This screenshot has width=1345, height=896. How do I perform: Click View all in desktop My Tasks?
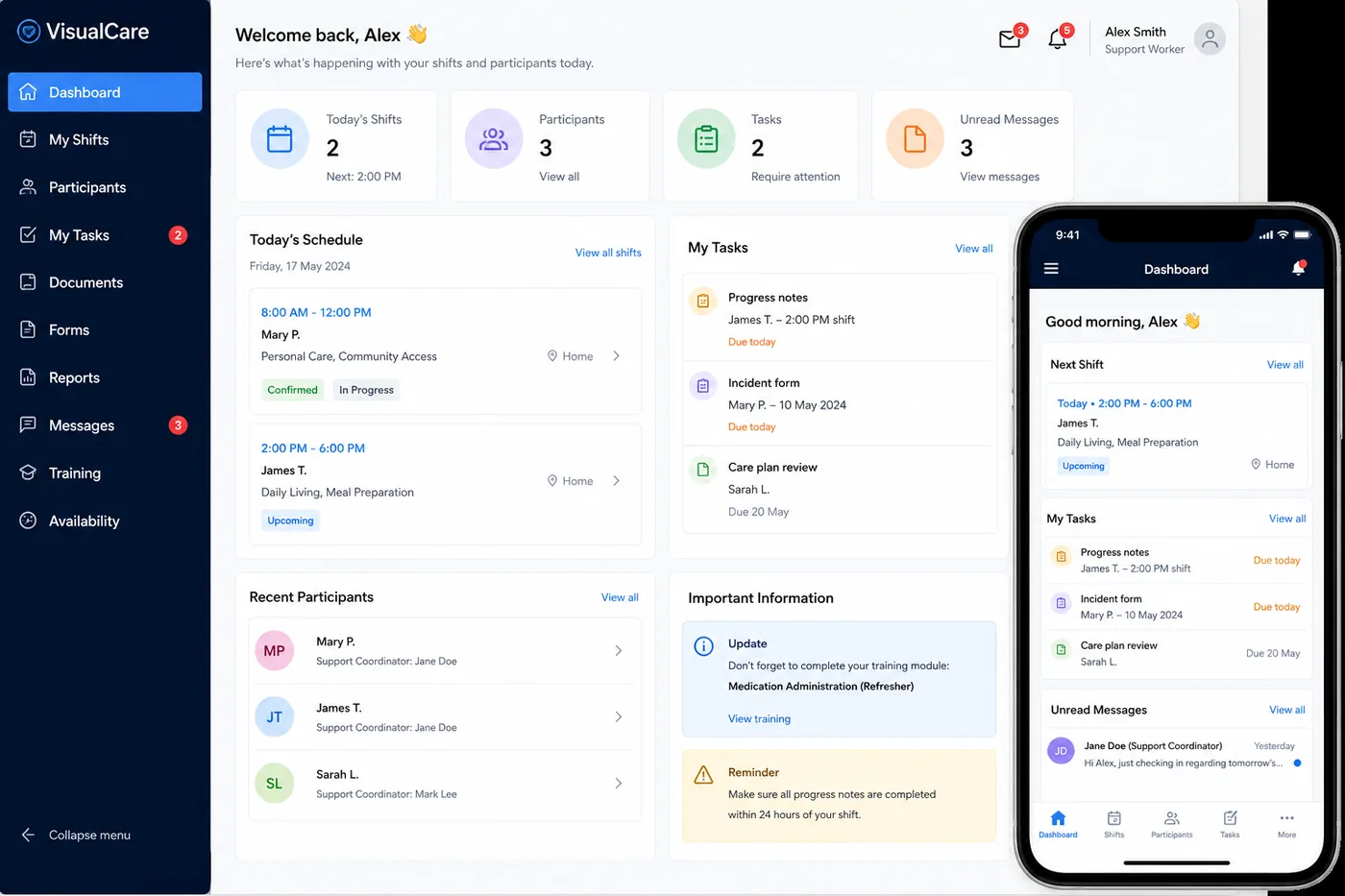[974, 249]
